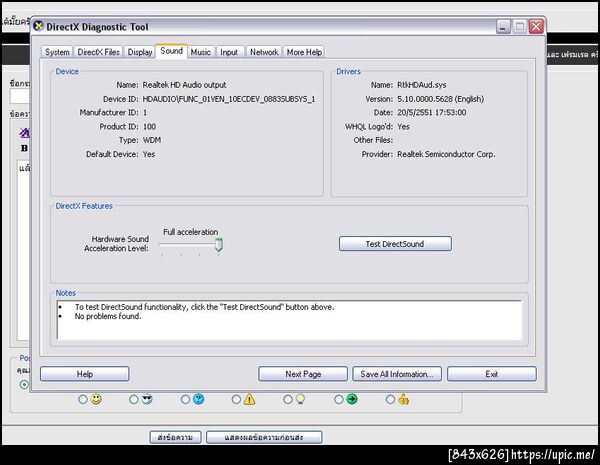Screen dimensions: 600x465
Task: Close the DirectX Diagnostic Tool window
Action: pyautogui.click(x=536, y=27)
